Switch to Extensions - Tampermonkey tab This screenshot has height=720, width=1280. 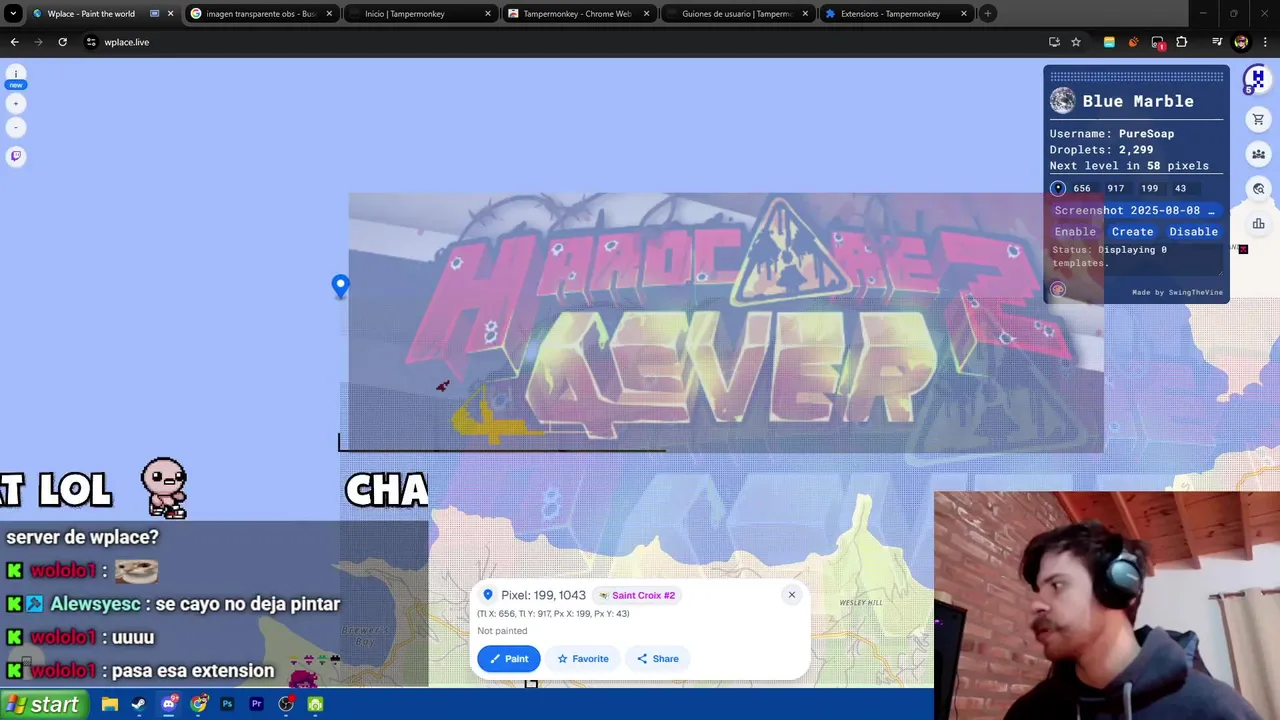point(895,14)
